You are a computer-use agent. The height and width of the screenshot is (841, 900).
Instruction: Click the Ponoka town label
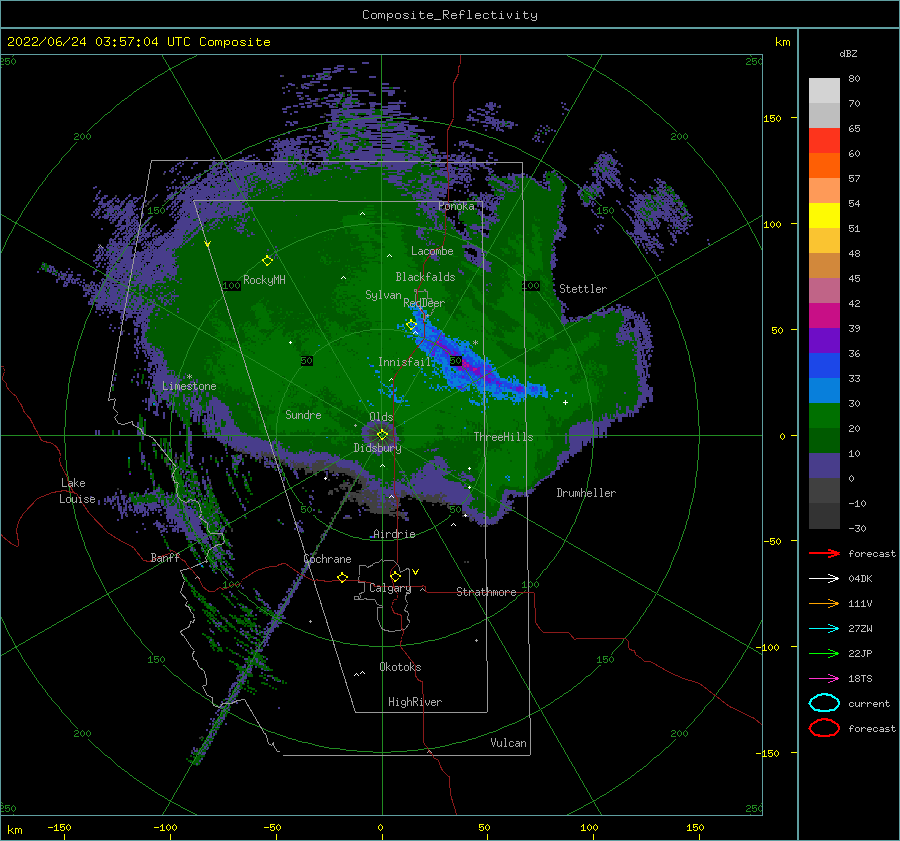(456, 206)
